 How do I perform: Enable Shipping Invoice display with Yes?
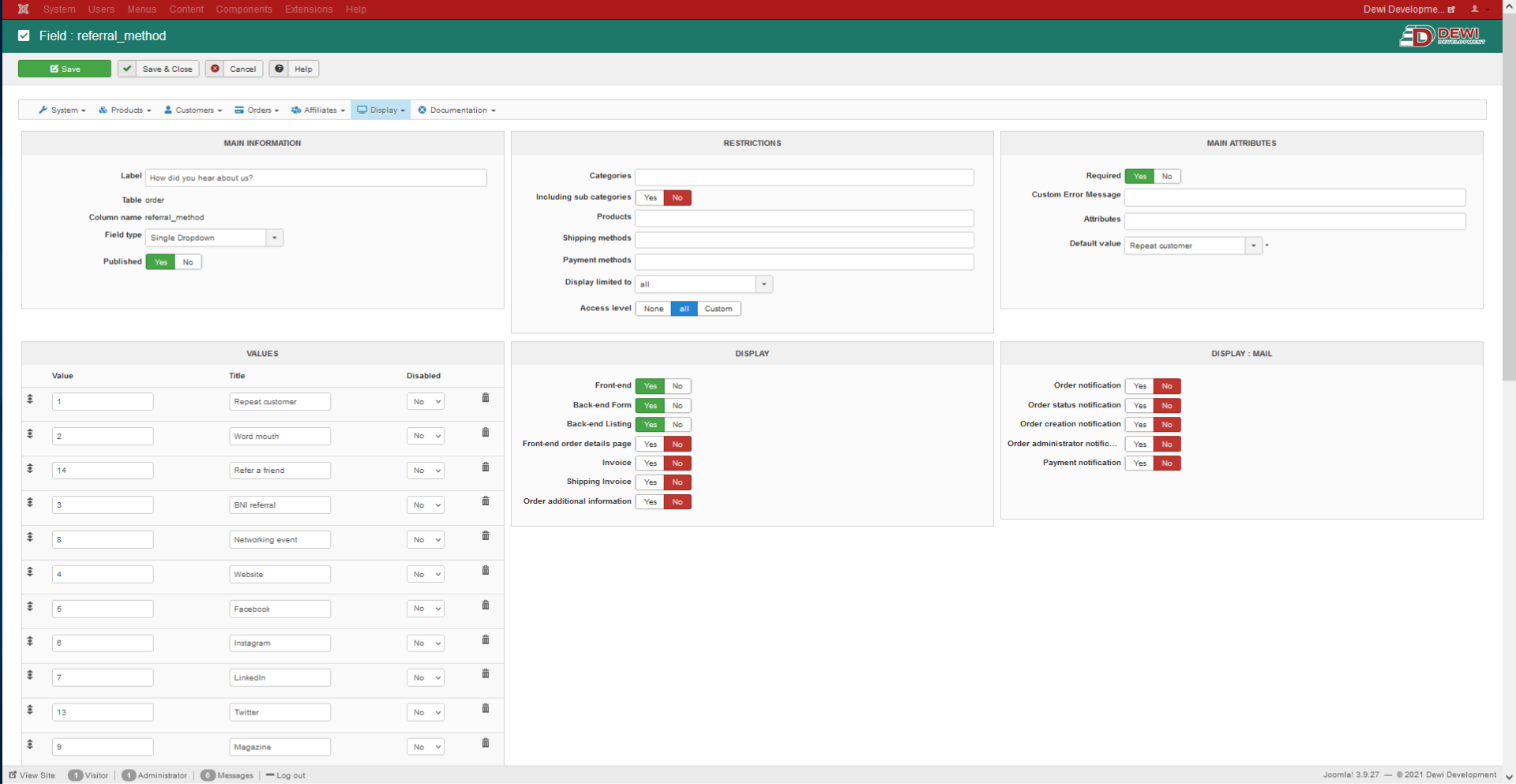click(650, 482)
